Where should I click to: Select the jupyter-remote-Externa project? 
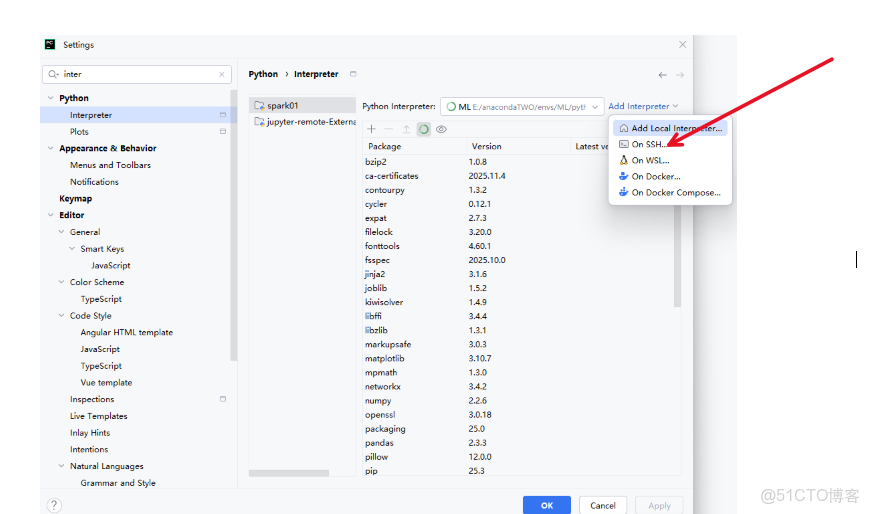[x=302, y=122]
